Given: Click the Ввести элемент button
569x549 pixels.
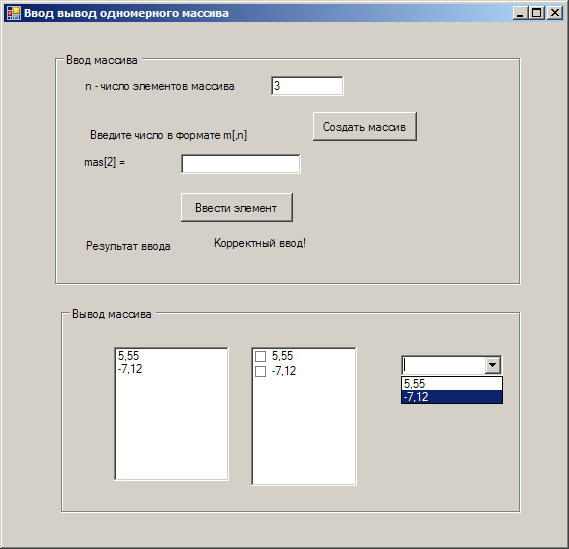Looking at the screenshot, I should 237,208.
